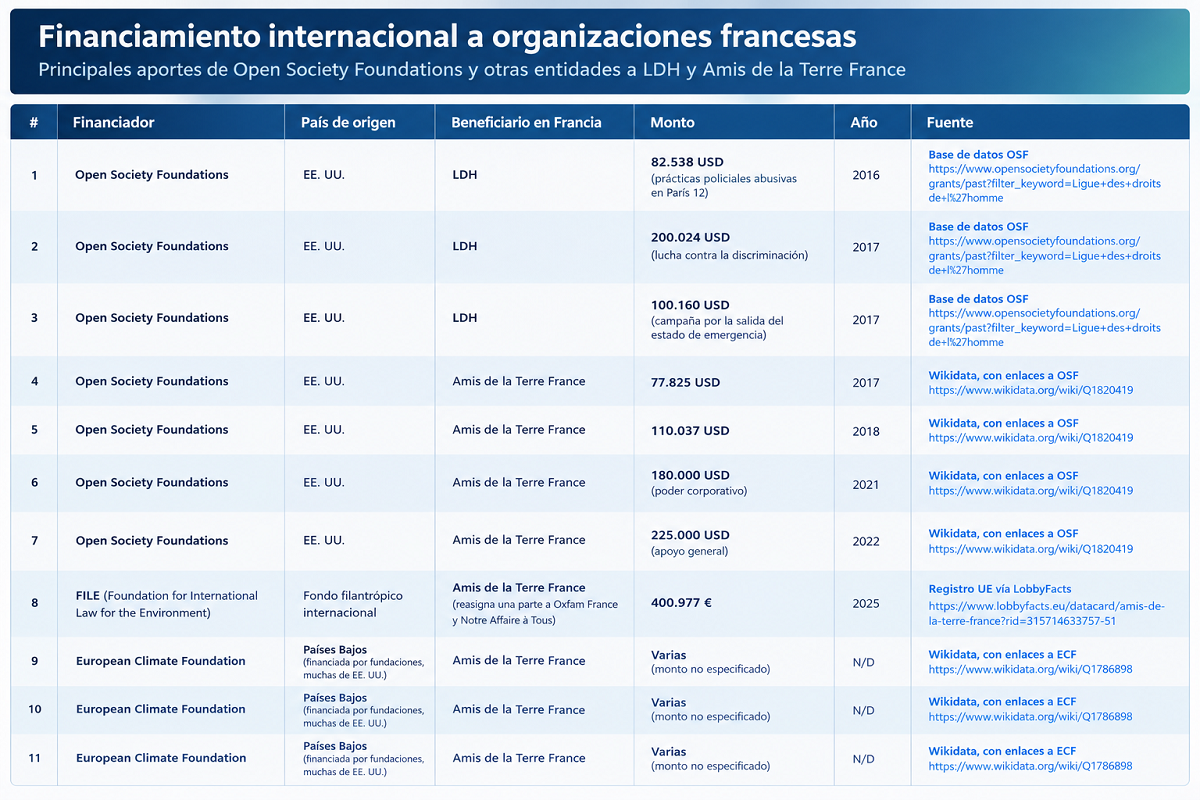
Task: Click the 'reasigna una parte a Oxfam France' note
Action: point(535,612)
